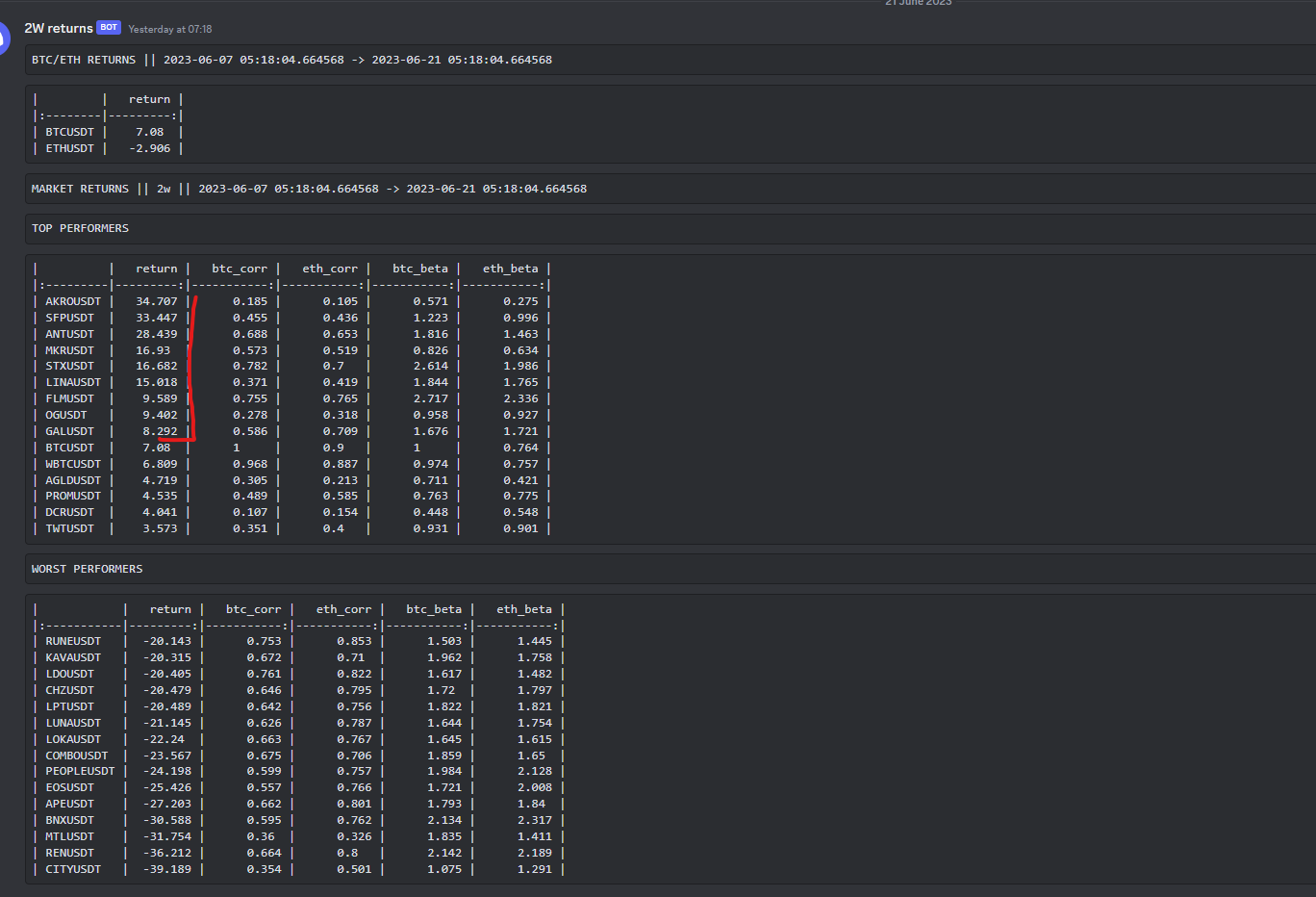Click RENUSDT return -36.212
1316x897 pixels.
pyautogui.click(x=167, y=853)
